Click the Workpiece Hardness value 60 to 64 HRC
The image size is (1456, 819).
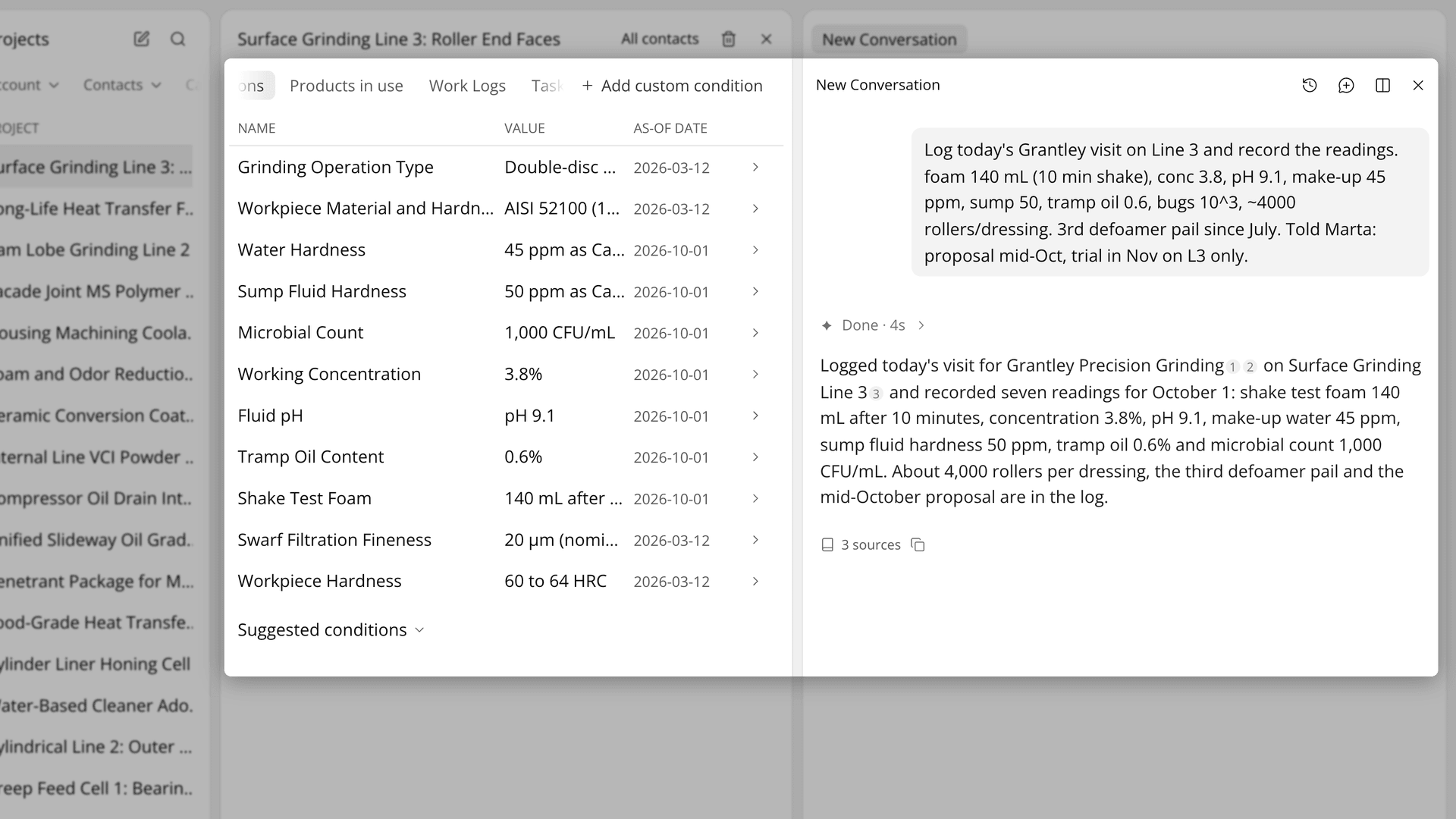point(555,581)
